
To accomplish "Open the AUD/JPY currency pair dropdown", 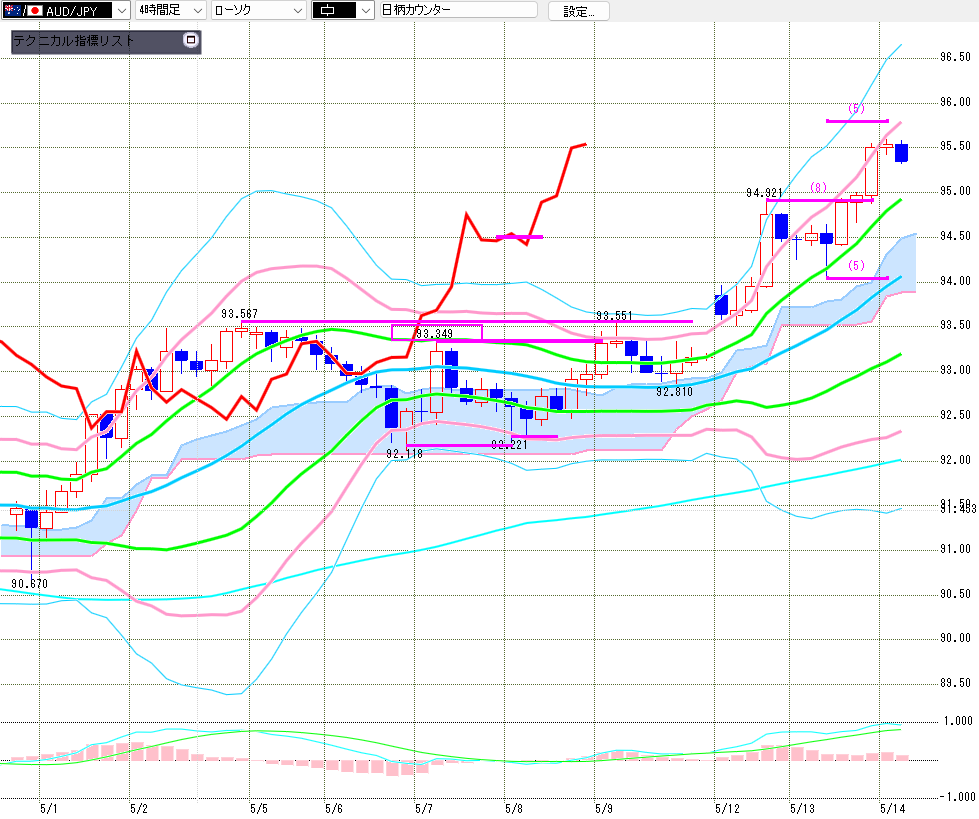I will (66, 10).
